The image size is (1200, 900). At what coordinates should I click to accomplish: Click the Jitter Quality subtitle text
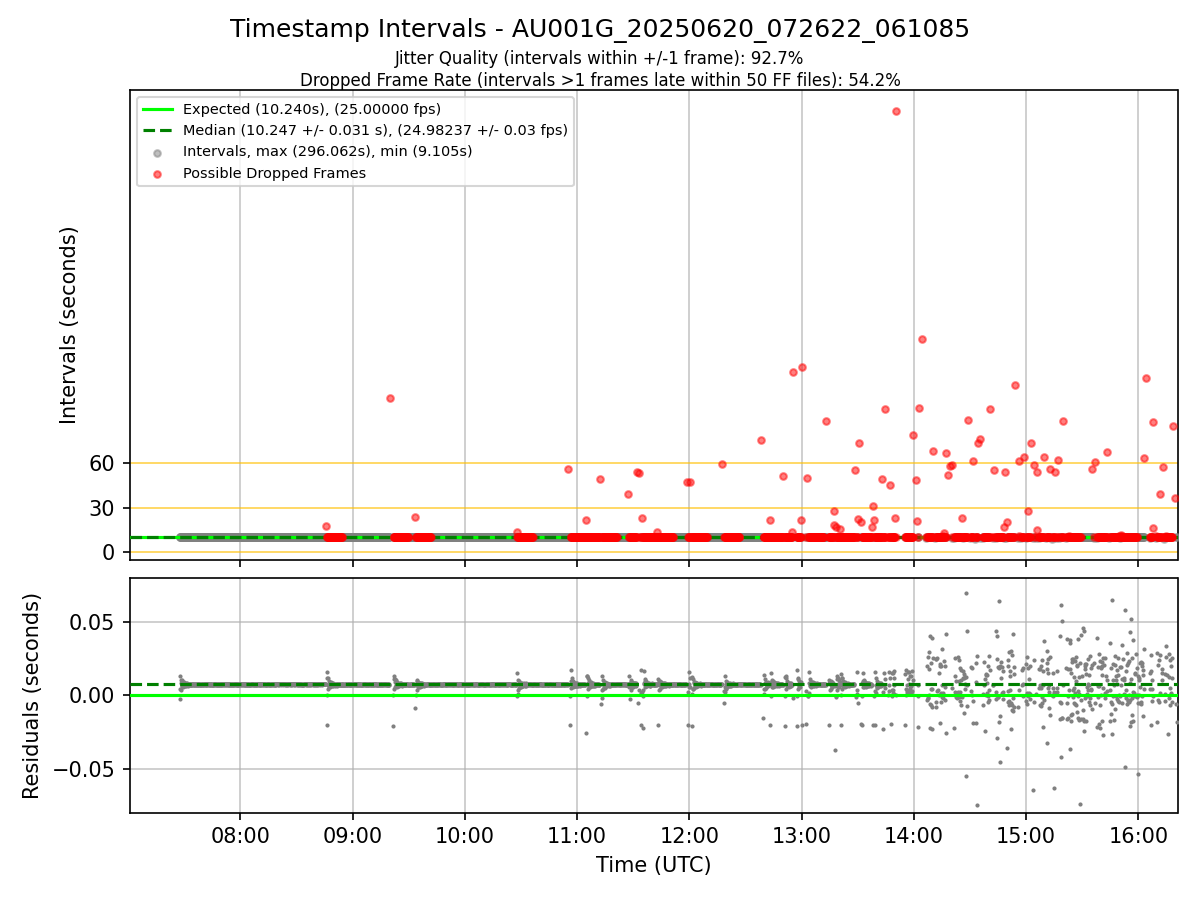[599, 58]
